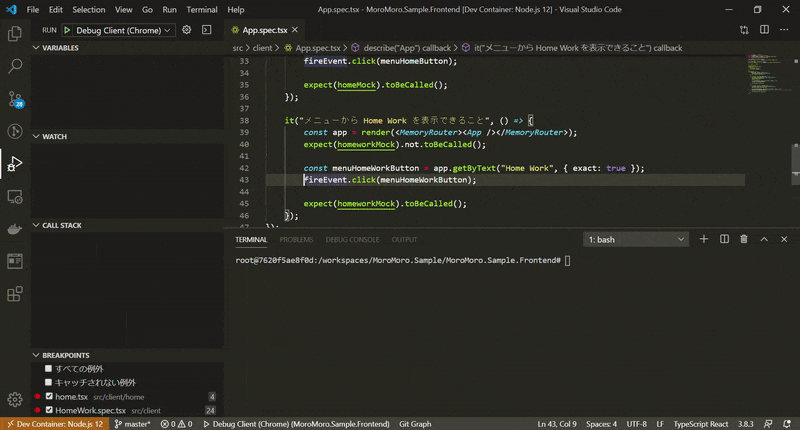Toggle the すべての例外 breakpoint checkbox
This screenshot has width=800, height=430.
49,369
